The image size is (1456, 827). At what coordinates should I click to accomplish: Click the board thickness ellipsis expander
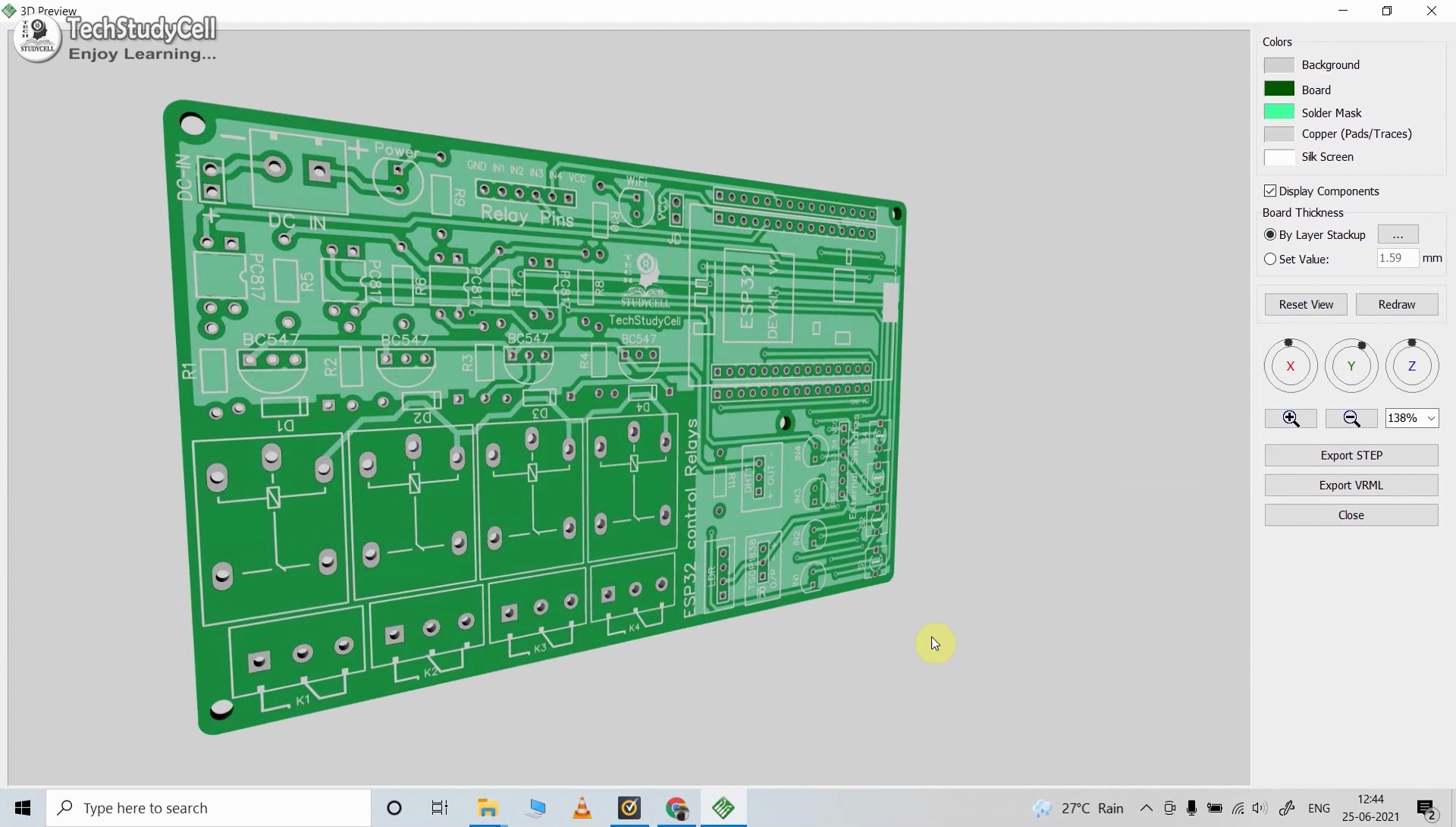pyautogui.click(x=1397, y=234)
